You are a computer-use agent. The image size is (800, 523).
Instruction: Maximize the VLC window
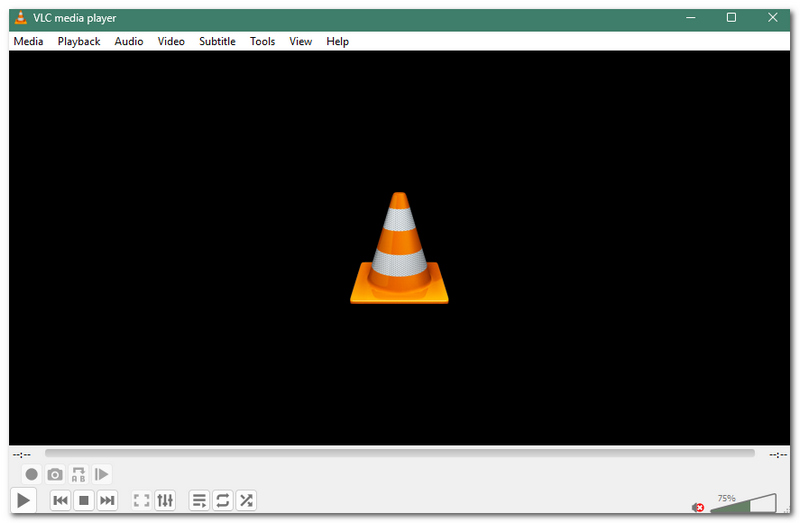[x=731, y=17]
